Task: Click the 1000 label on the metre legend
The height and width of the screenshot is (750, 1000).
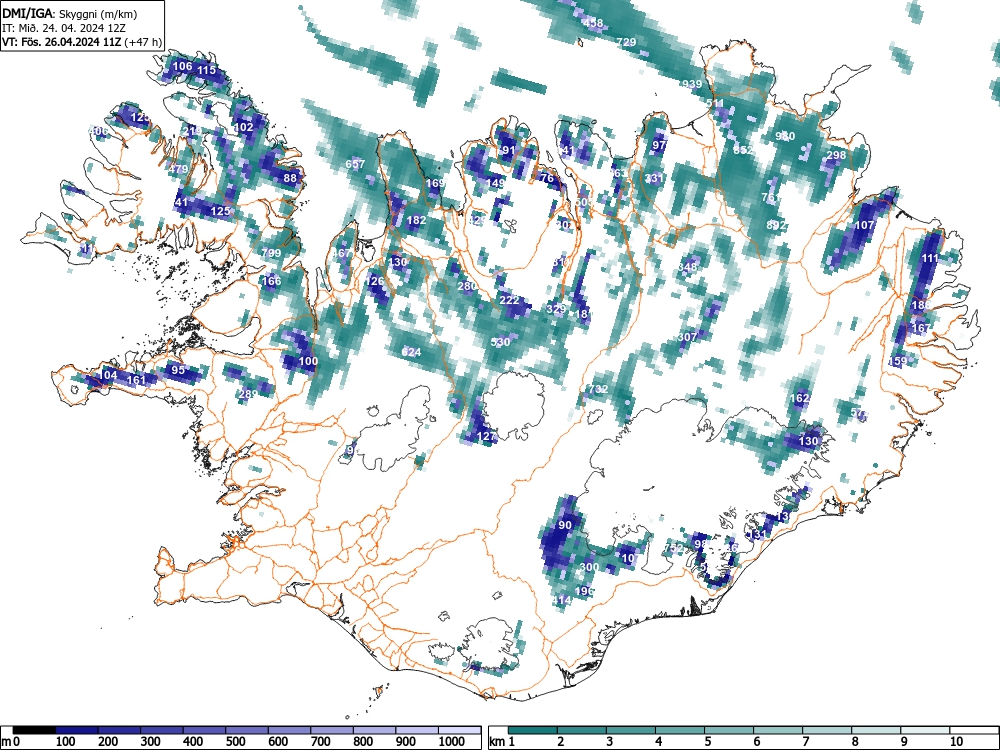Action: click(452, 742)
